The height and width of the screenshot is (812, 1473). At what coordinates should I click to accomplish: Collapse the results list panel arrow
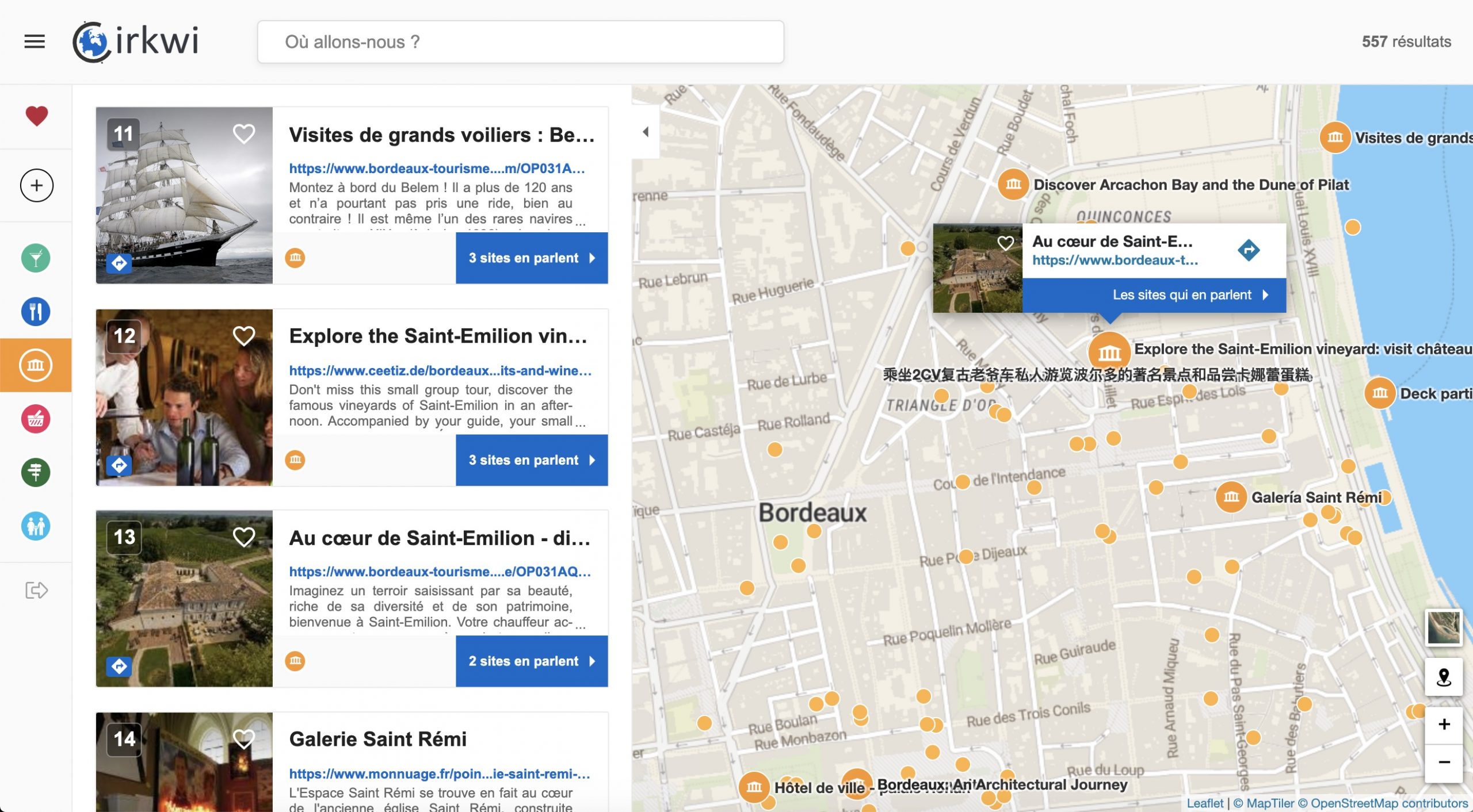(646, 132)
